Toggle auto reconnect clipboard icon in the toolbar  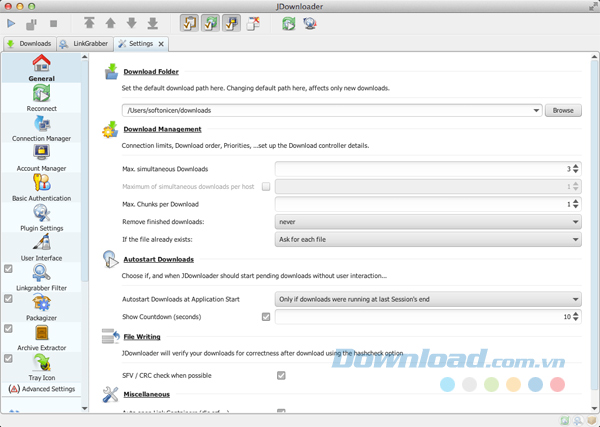[210, 23]
